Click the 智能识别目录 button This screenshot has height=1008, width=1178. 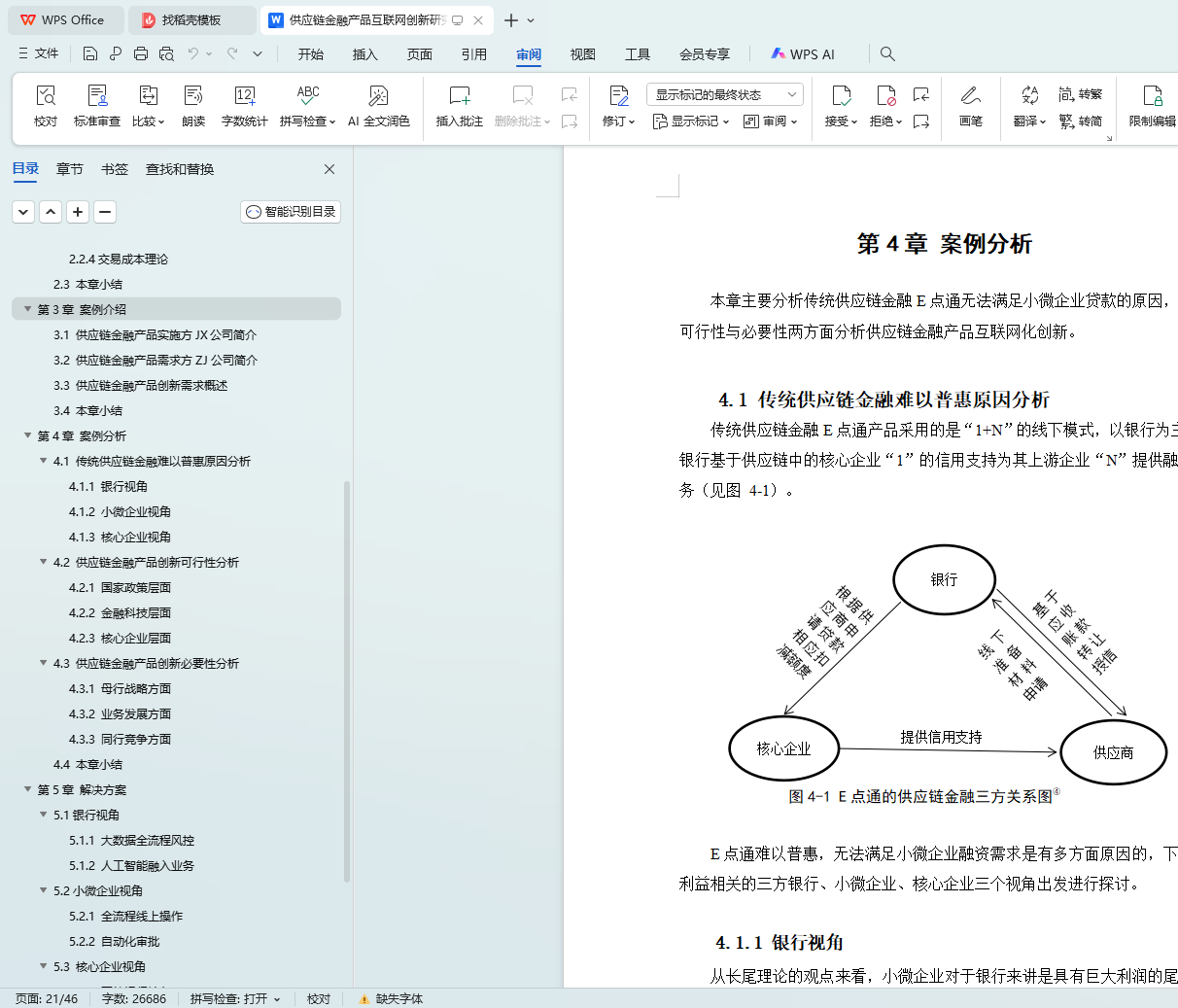[x=291, y=212]
